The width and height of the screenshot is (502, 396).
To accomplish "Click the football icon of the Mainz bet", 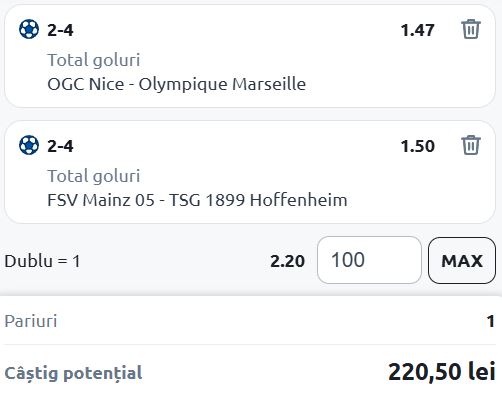I will click(x=29, y=145).
